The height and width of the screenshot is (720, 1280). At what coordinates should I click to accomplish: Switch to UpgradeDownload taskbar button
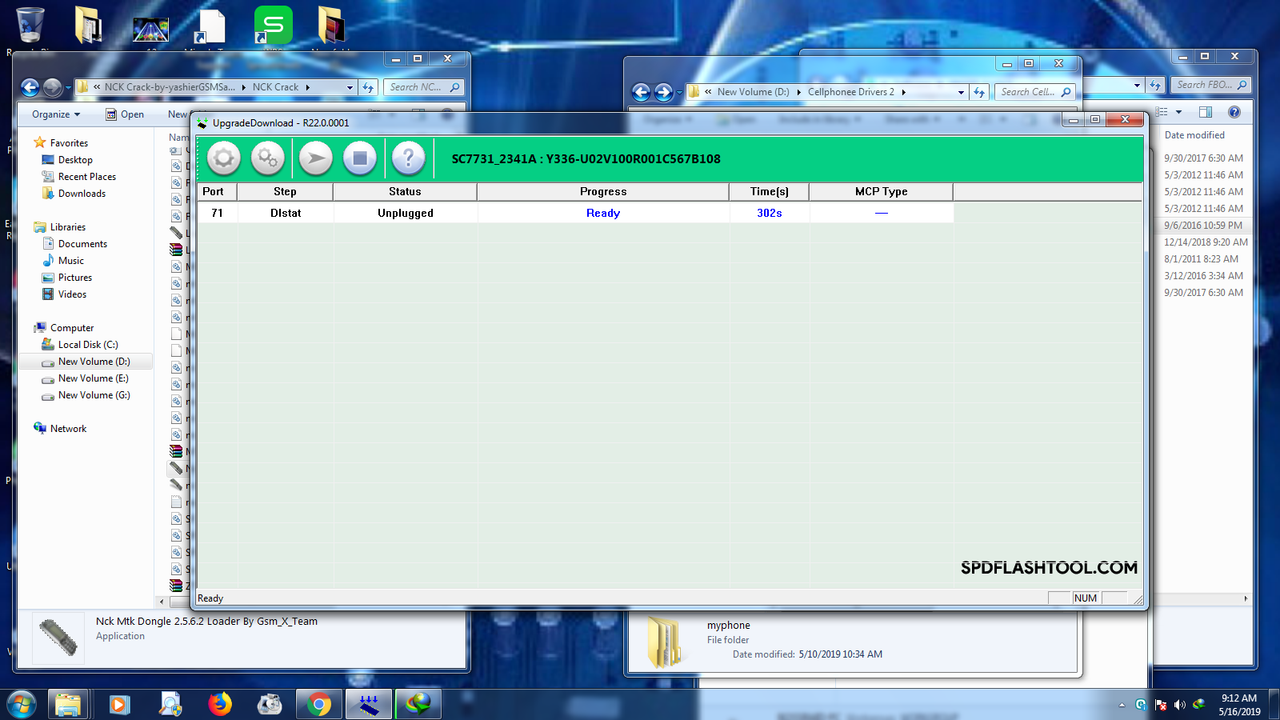[368, 704]
